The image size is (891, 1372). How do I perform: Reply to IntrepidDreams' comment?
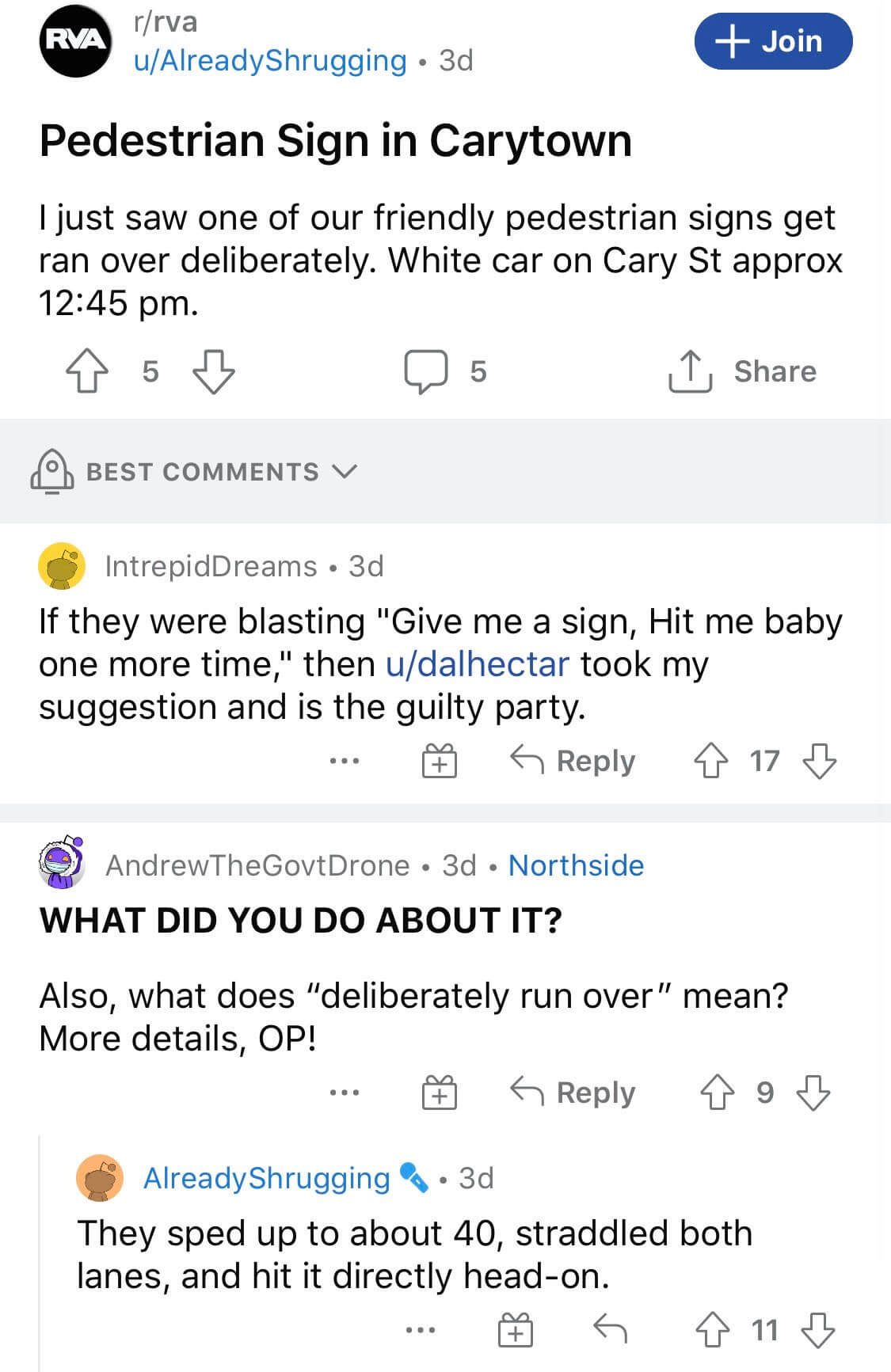(x=573, y=762)
